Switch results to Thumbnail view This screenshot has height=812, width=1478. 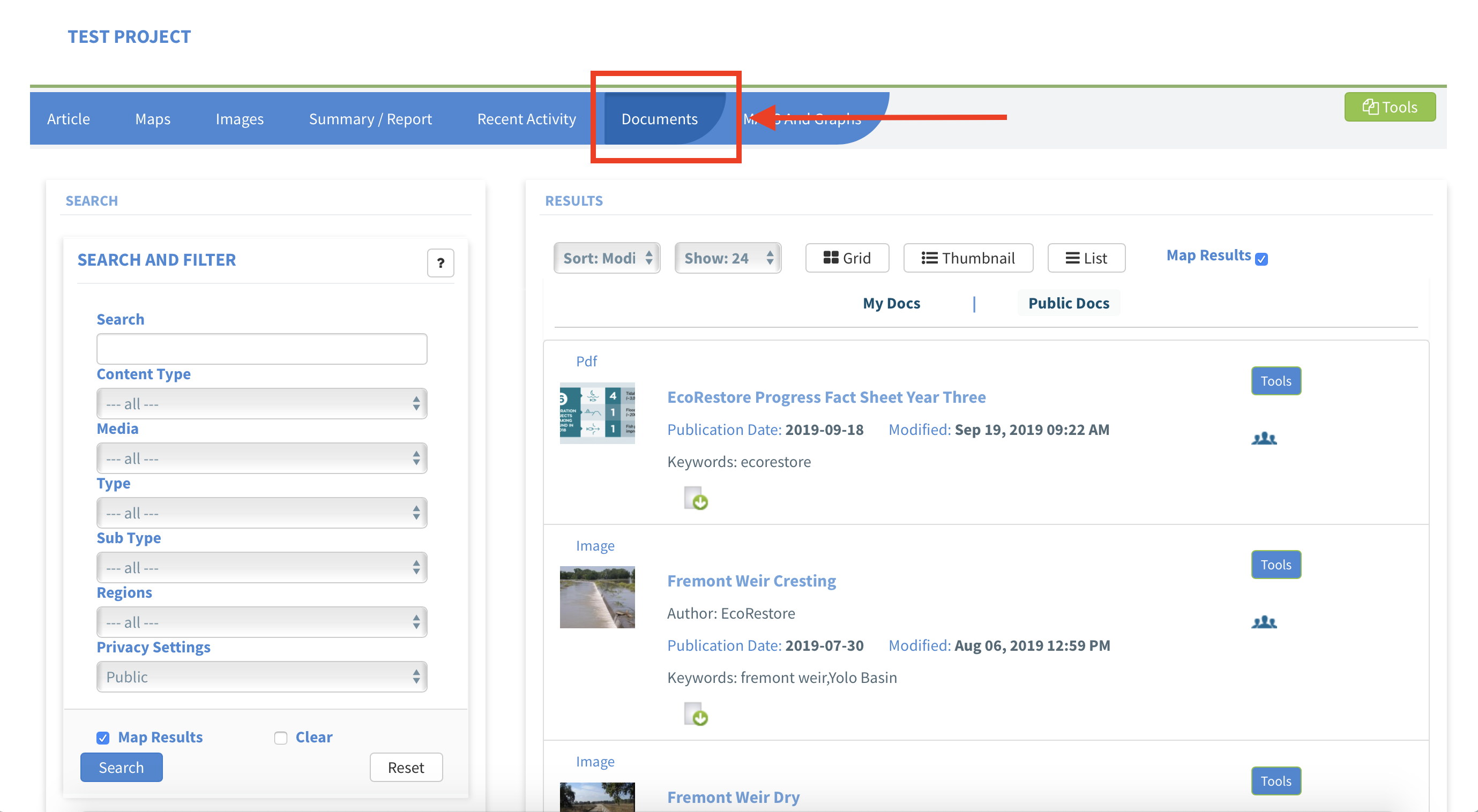(x=968, y=258)
